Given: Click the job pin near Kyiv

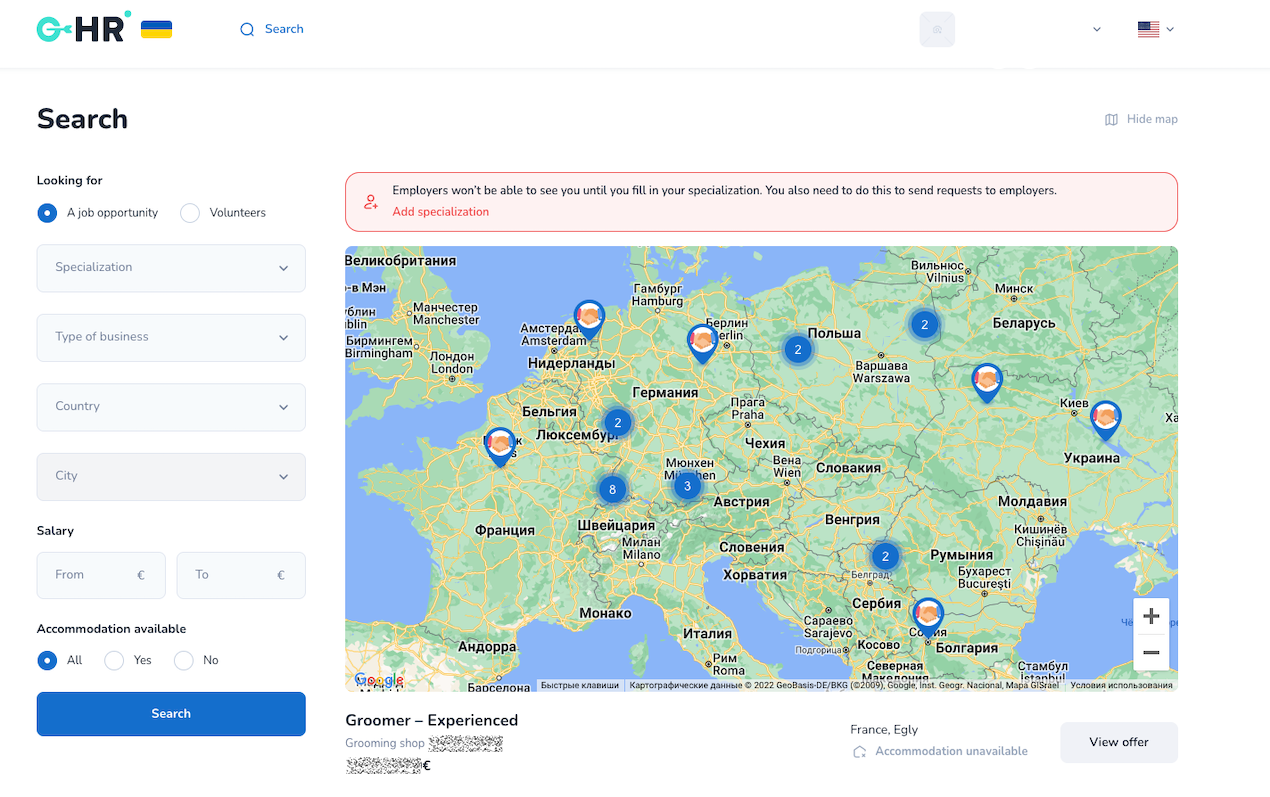Looking at the screenshot, I should (1105, 420).
